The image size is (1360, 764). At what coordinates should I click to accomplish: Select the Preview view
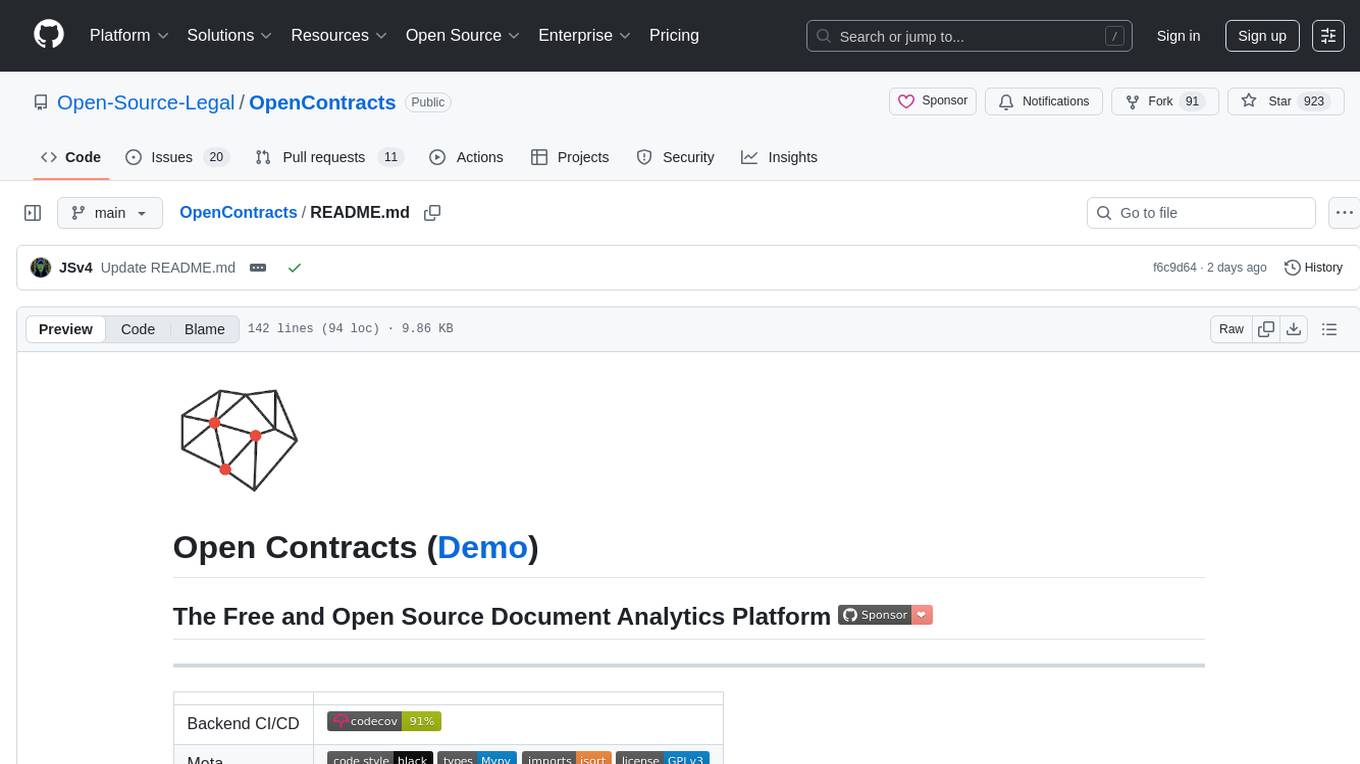point(66,329)
